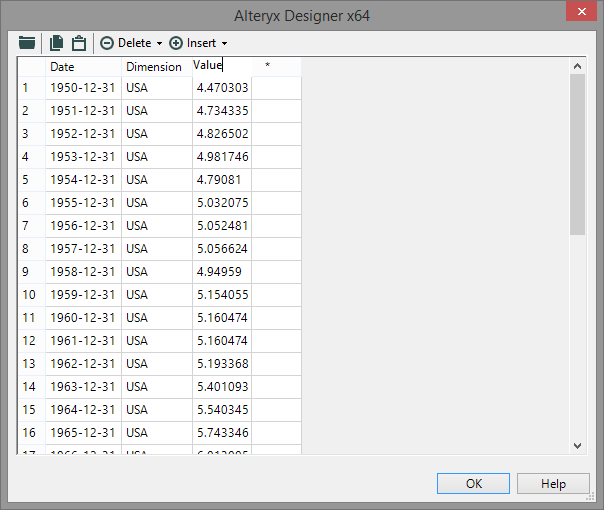Click the asterisk new column header
This screenshot has width=604, height=510.
pos(267,67)
